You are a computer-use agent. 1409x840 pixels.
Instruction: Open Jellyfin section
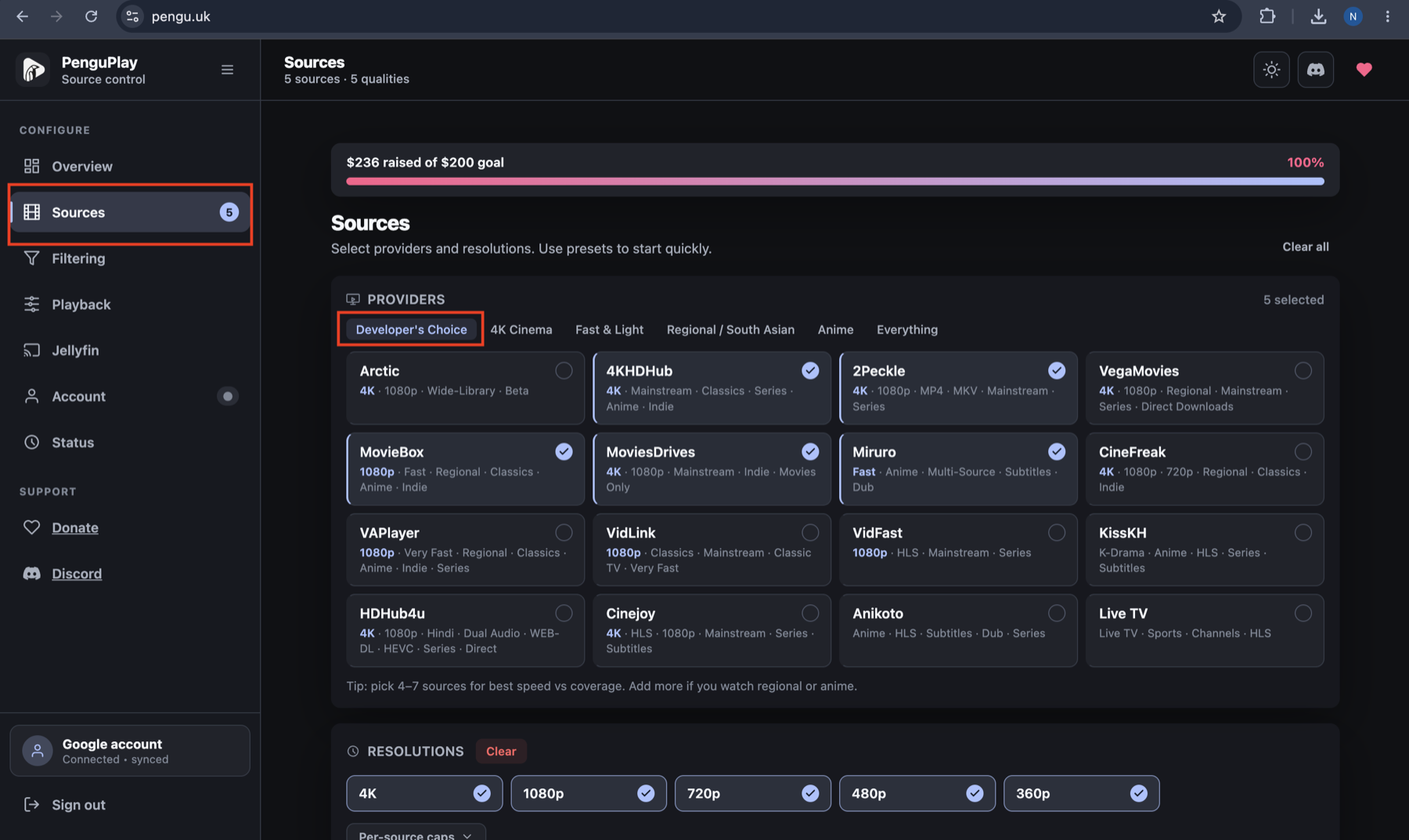click(x=130, y=350)
